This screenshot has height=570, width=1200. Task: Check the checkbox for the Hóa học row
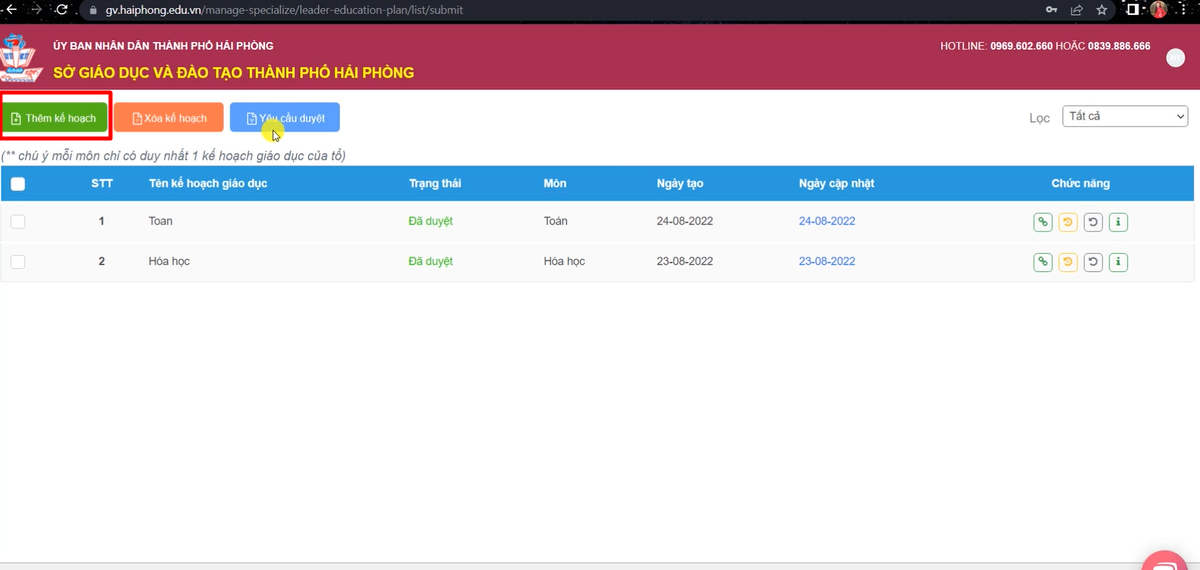coord(18,262)
